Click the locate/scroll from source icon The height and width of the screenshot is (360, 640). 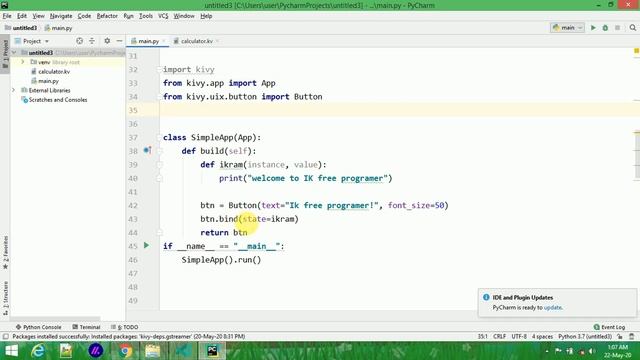tap(80, 41)
